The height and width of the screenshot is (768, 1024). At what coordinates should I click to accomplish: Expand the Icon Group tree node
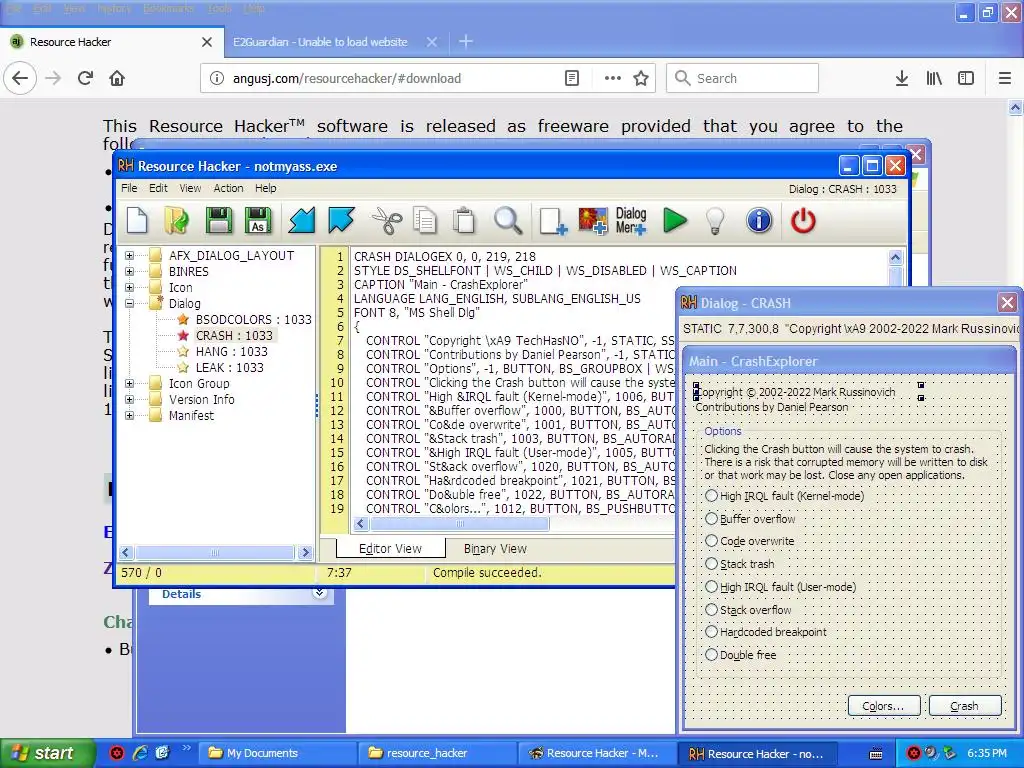pos(129,383)
